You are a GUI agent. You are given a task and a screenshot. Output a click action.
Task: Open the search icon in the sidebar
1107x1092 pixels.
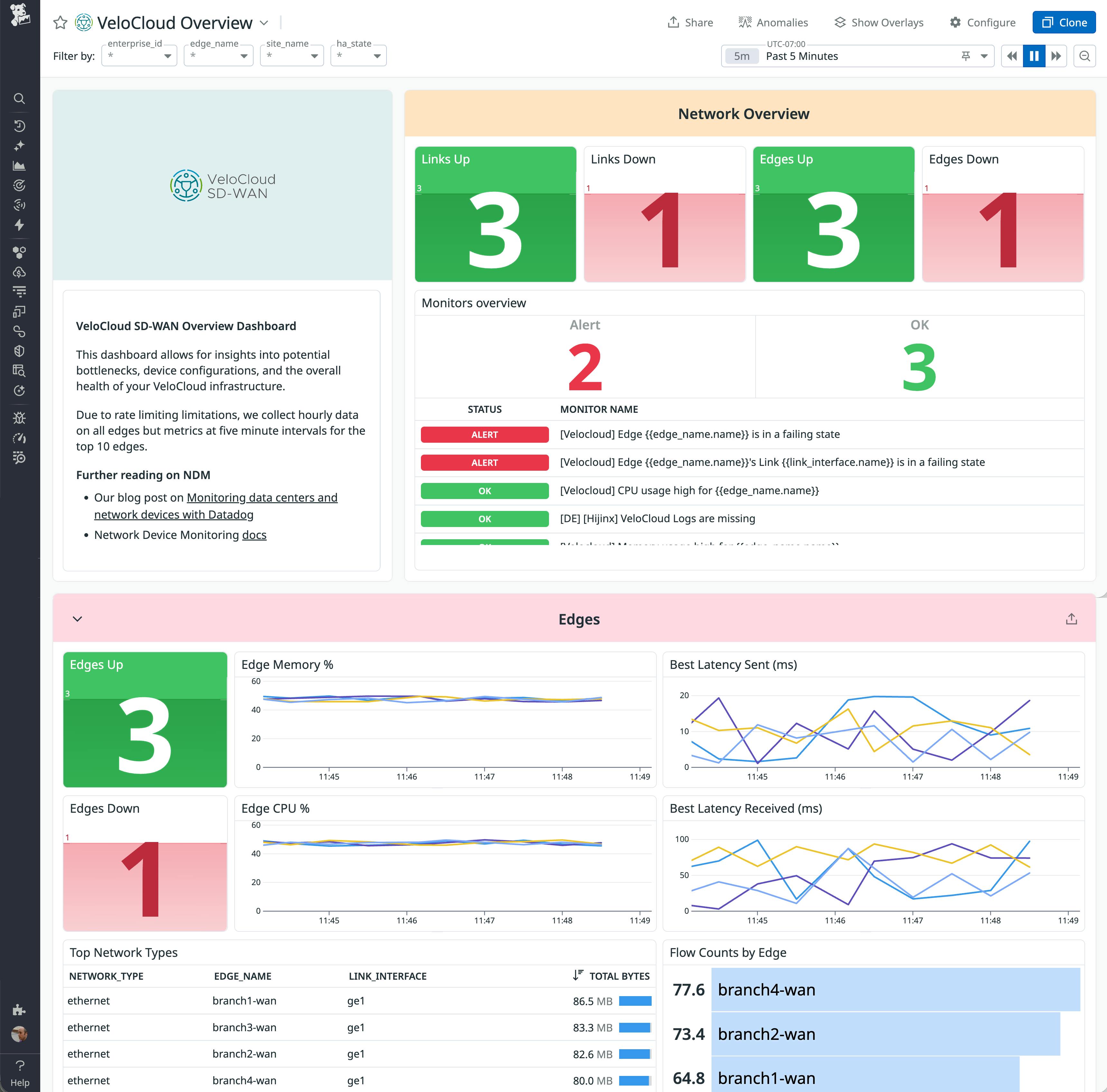click(x=20, y=98)
